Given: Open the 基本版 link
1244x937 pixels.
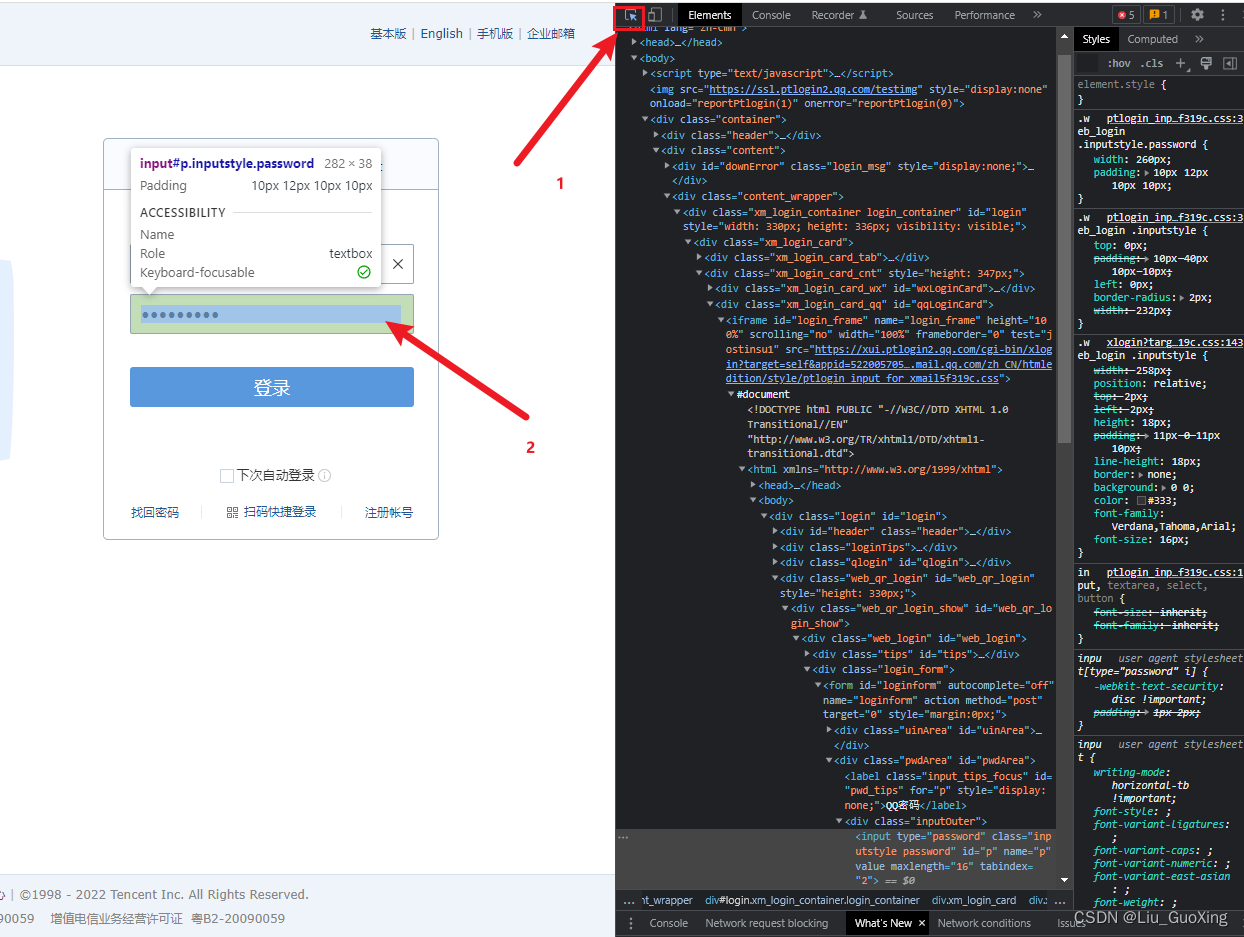Looking at the screenshot, I should (x=388, y=33).
